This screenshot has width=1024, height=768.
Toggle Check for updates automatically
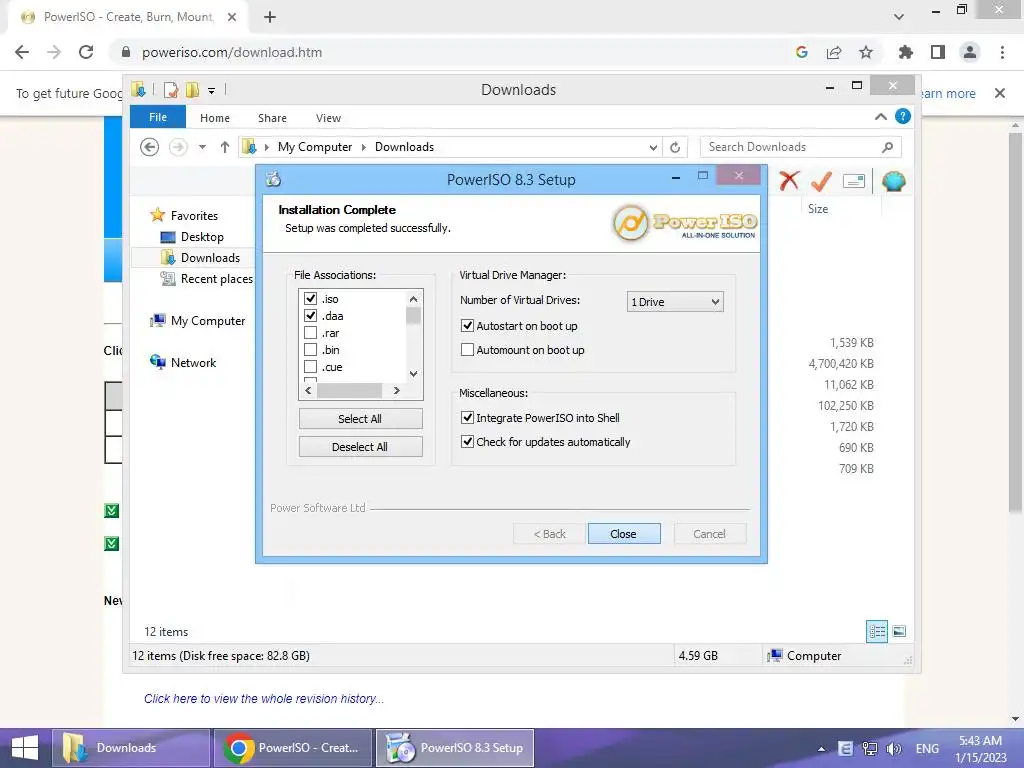click(x=467, y=441)
